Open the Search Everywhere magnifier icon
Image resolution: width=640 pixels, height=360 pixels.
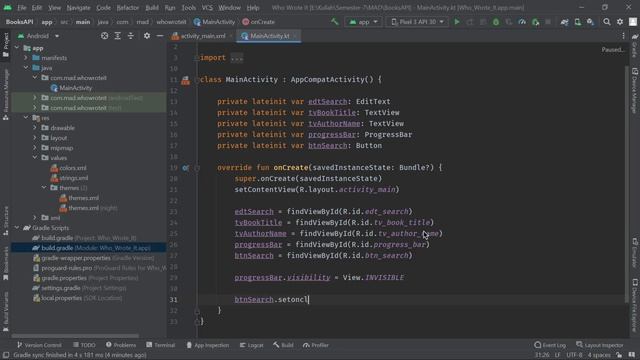click(x=607, y=22)
